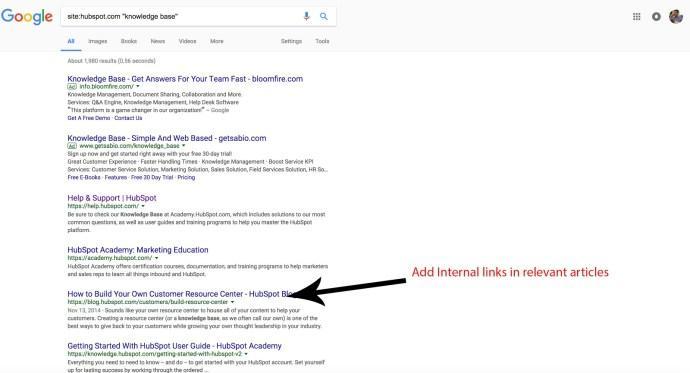Click the Ad badge for bloomfire.com
The height and width of the screenshot is (373, 690).
(72, 87)
